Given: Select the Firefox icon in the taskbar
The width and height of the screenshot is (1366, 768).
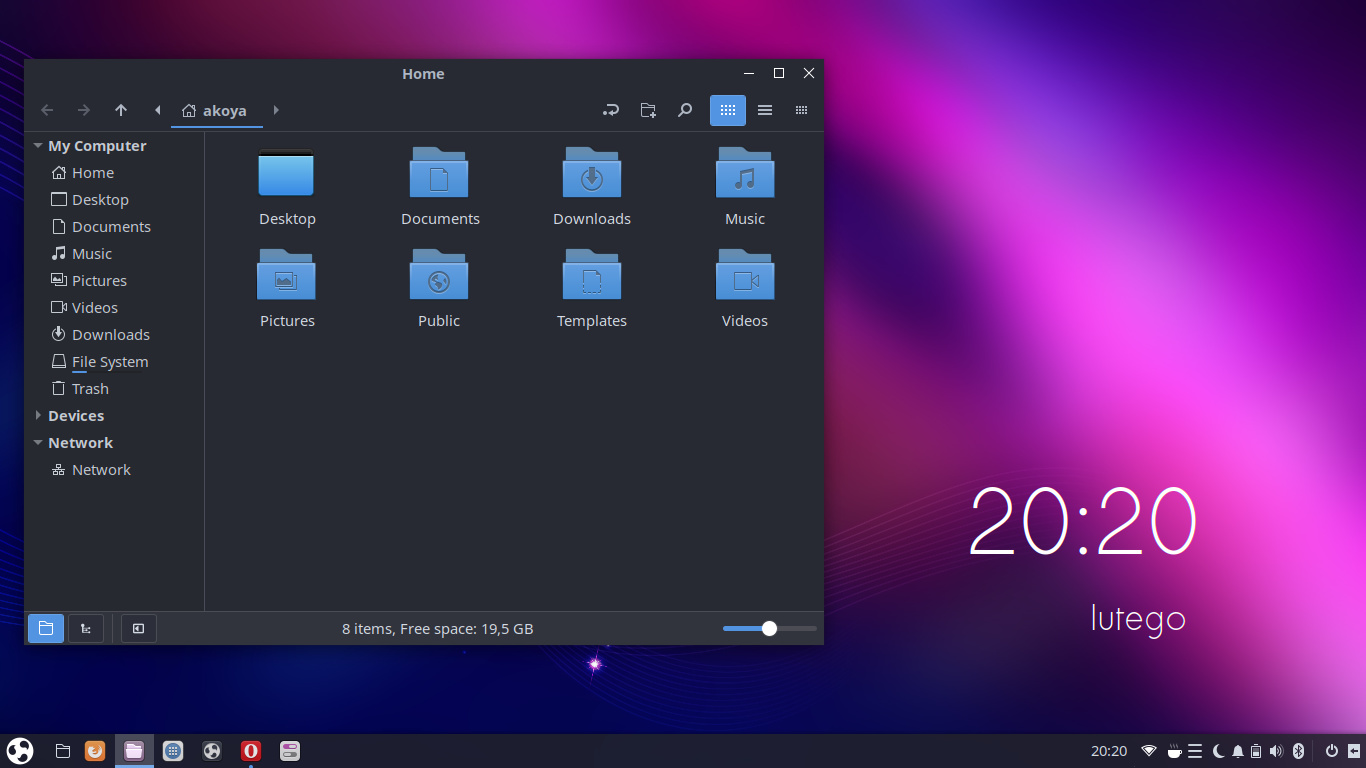Looking at the screenshot, I should tap(95, 750).
